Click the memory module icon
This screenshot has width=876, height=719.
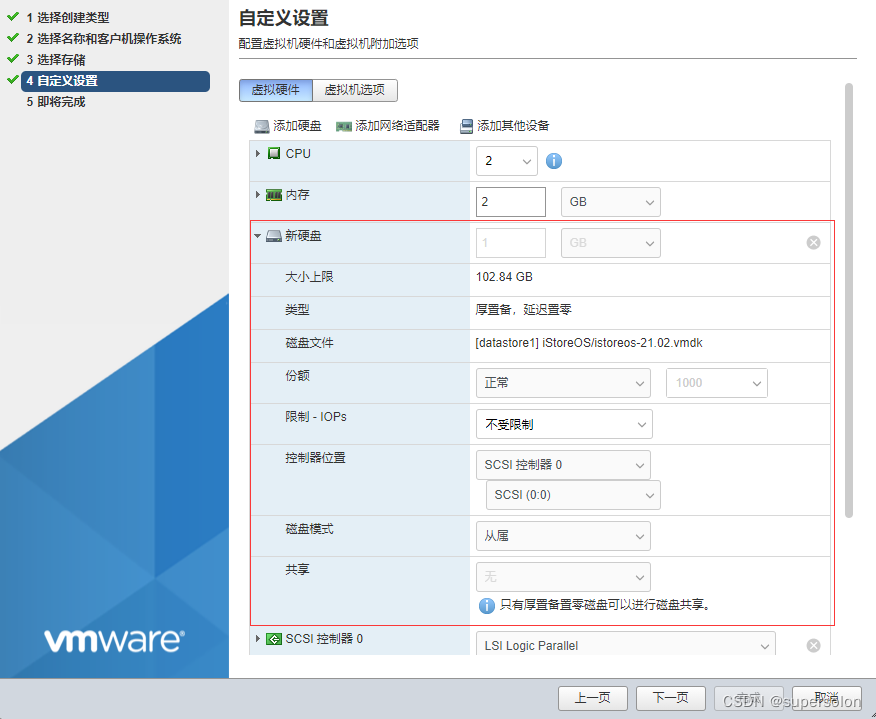click(274, 195)
